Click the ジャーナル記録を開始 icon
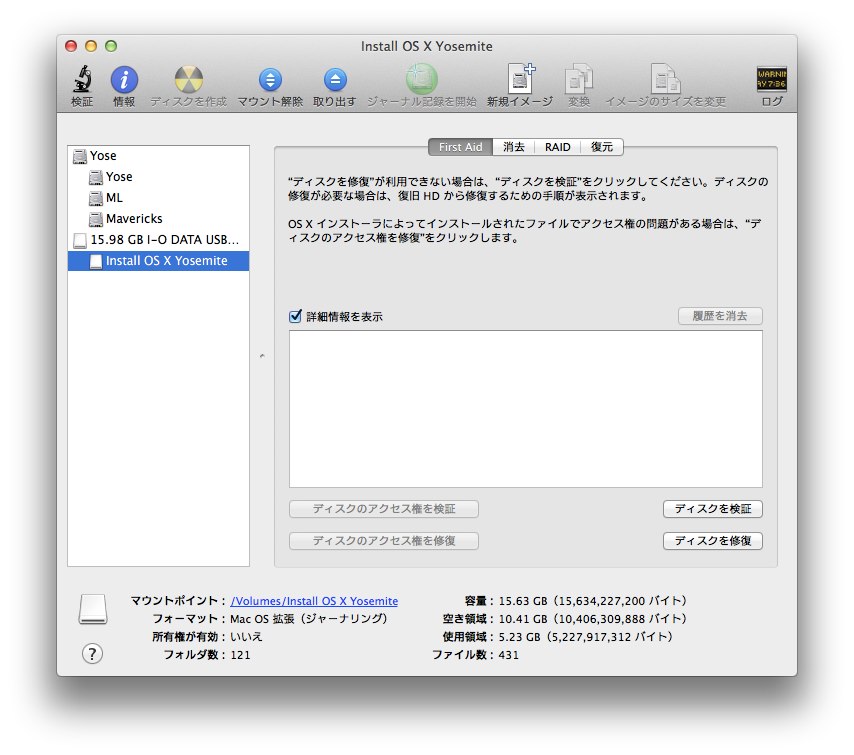 pos(422,80)
